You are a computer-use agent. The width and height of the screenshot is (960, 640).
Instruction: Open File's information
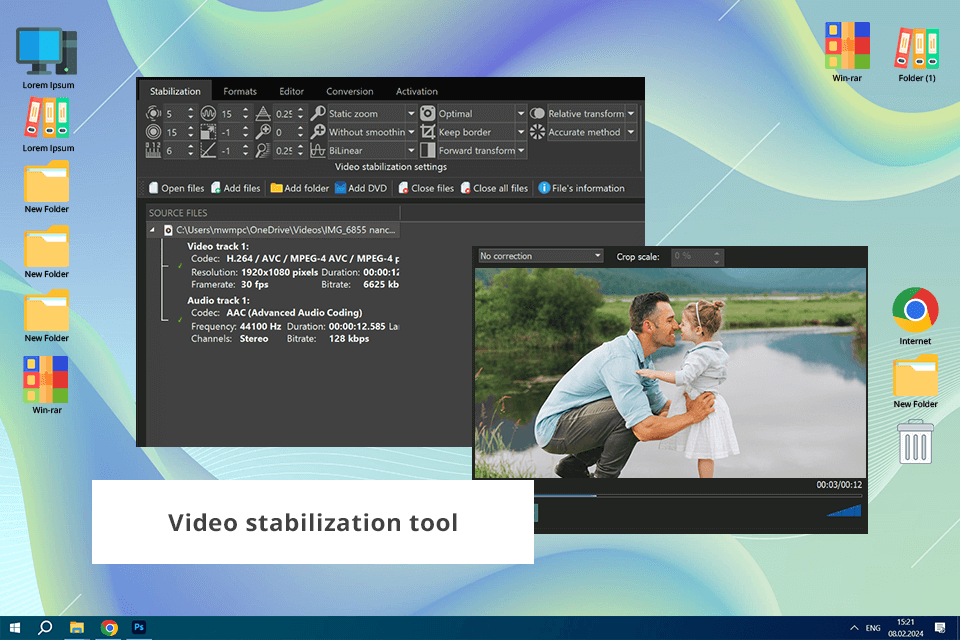coord(582,188)
